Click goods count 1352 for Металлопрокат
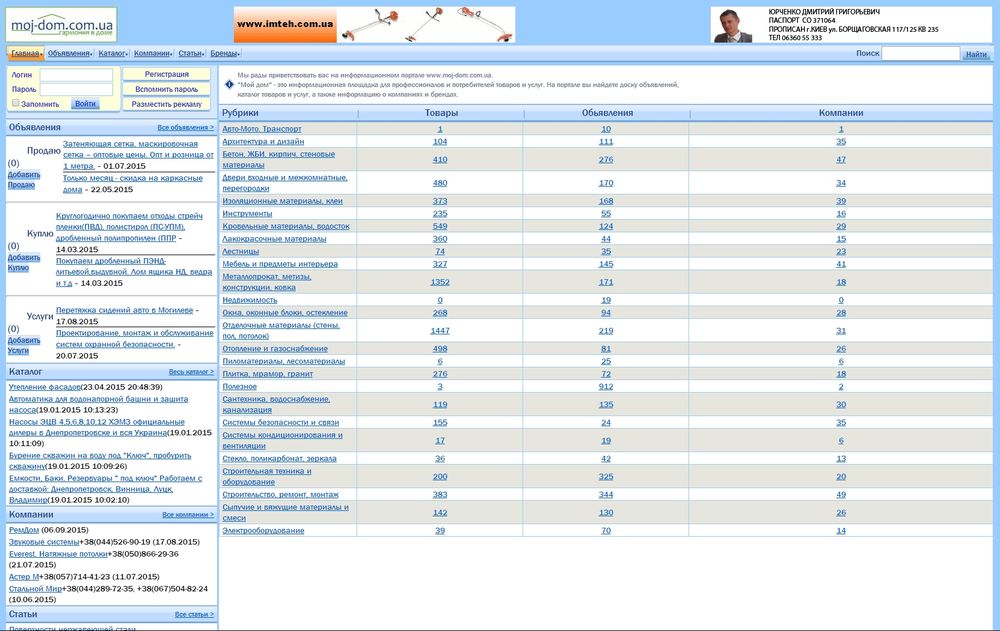This screenshot has height=631, width=1000. (440, 282)
